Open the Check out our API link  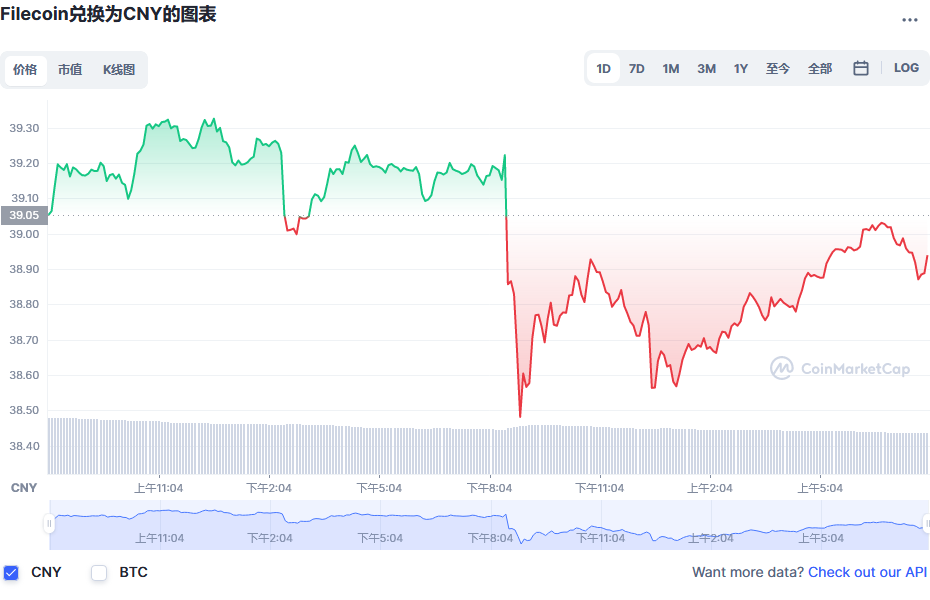tap(867, 572)
